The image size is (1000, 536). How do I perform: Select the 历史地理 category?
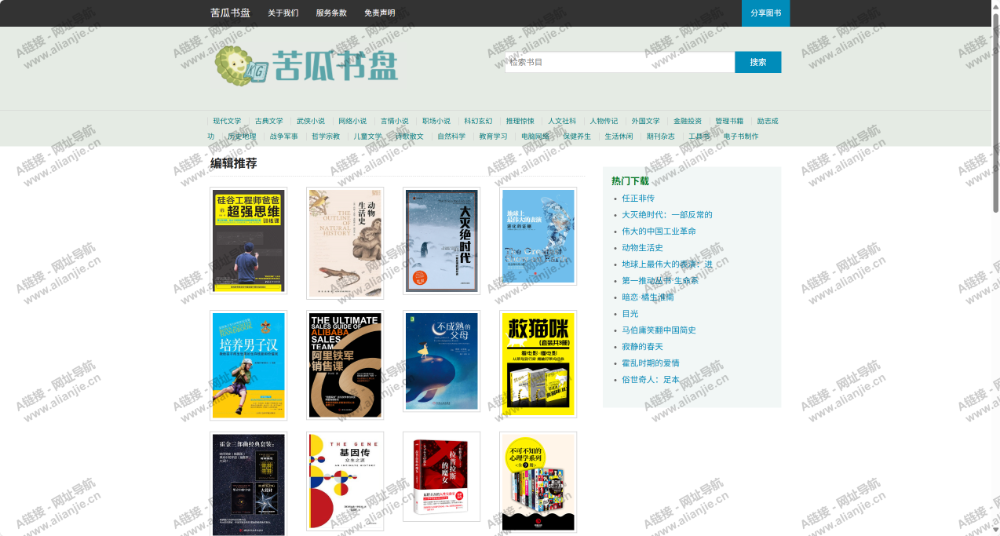point(242,136)
